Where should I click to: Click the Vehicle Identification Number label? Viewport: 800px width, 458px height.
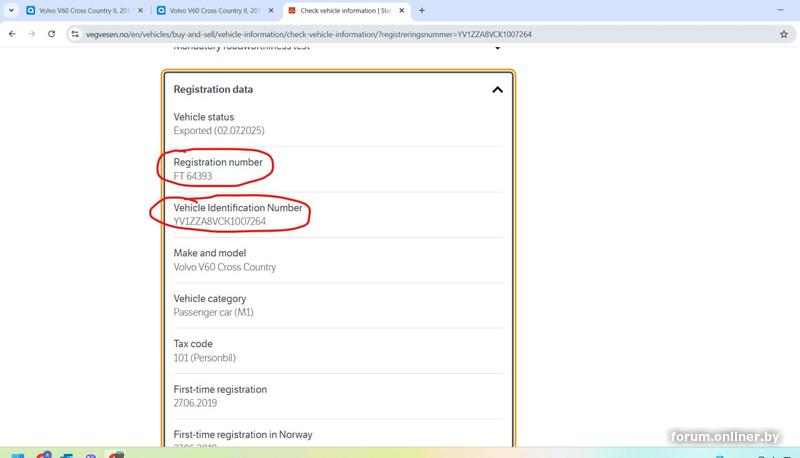pos(238,208)
